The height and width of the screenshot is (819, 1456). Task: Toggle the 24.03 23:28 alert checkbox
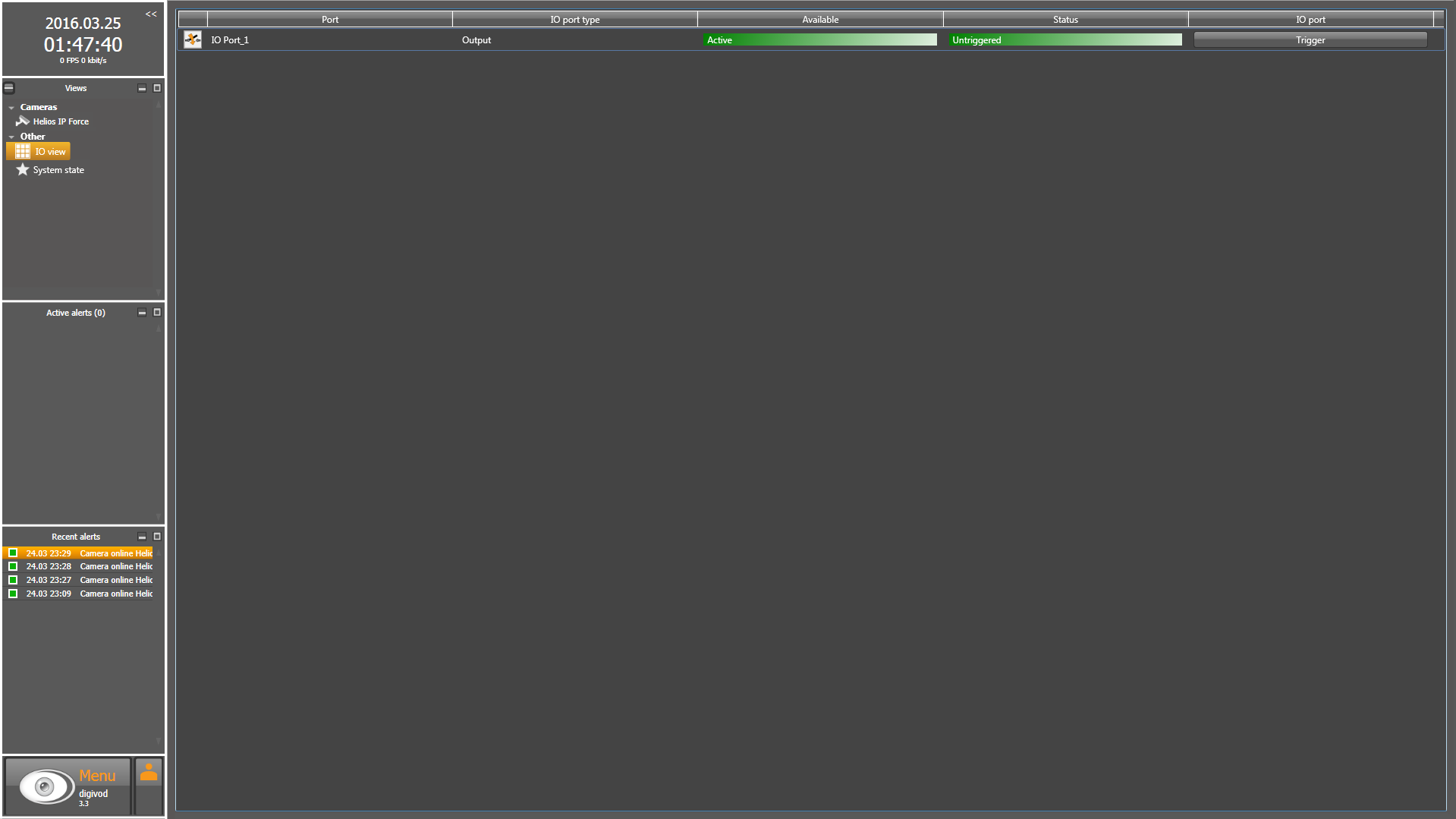point(13,567)
